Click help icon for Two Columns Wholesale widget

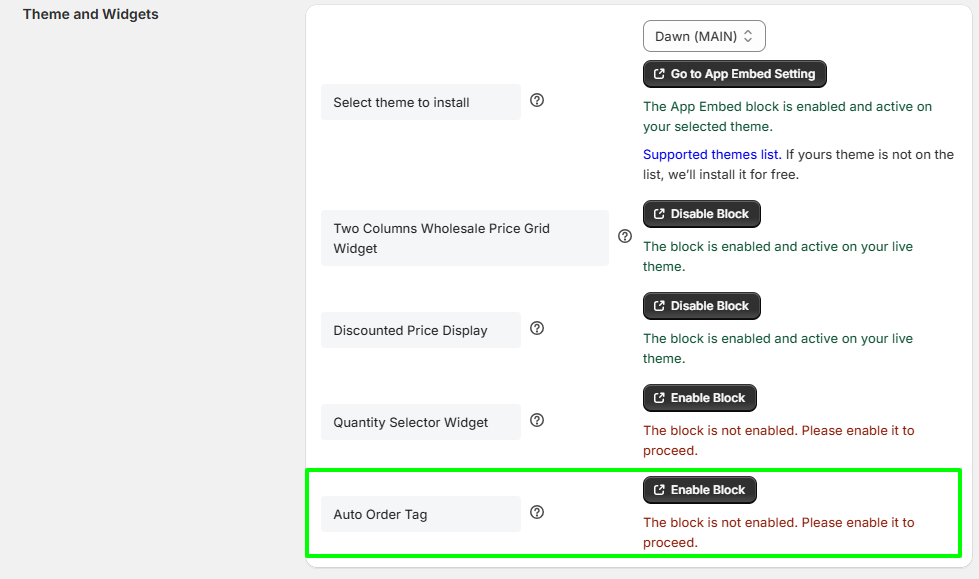(x=625, y=237)
